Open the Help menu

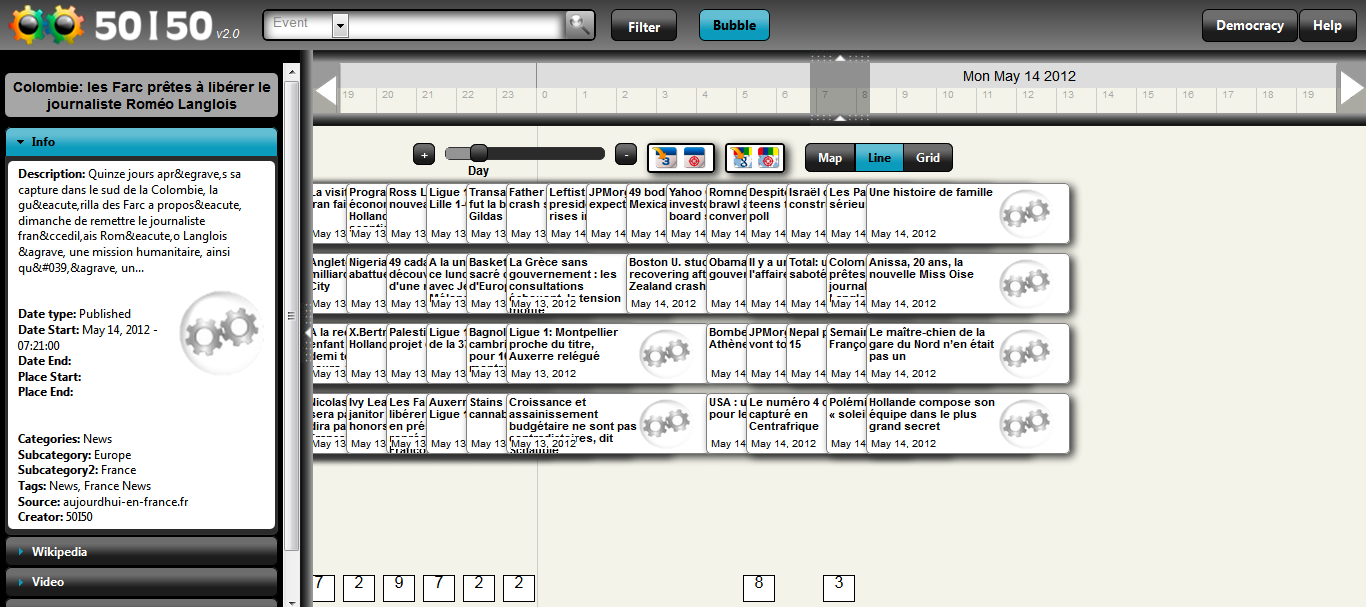[1327, 26]
